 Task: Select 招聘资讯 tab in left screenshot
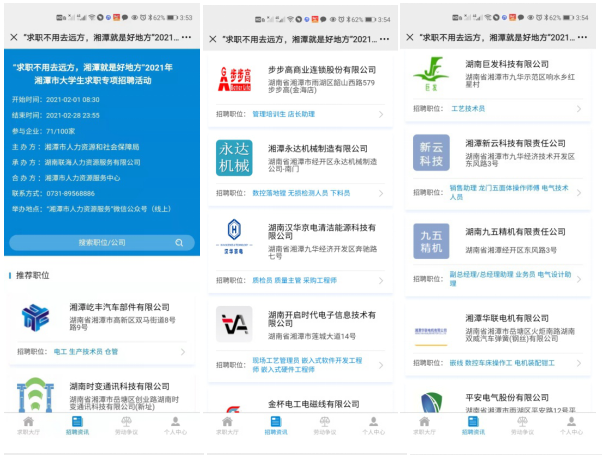pyautogui.click(x=77, y=425)
